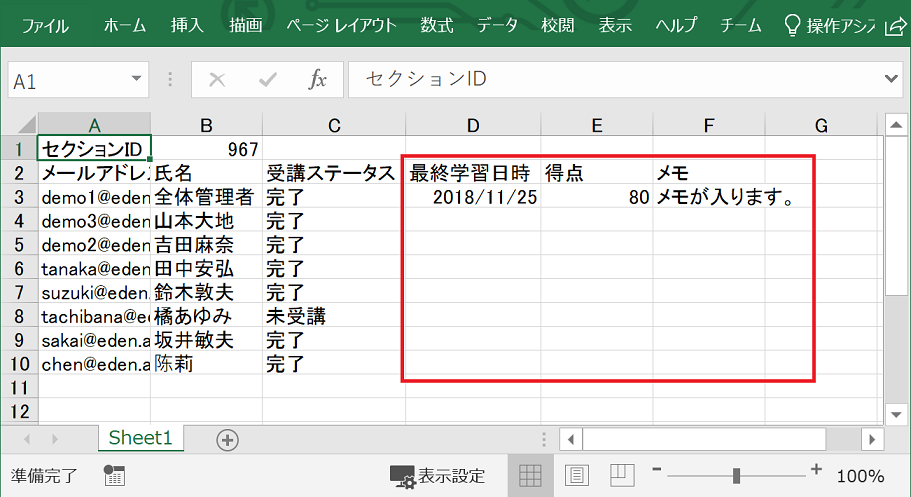
Task: Click the name cell 田中安弘
Action: pyautogui.click(x=206, y=268)
